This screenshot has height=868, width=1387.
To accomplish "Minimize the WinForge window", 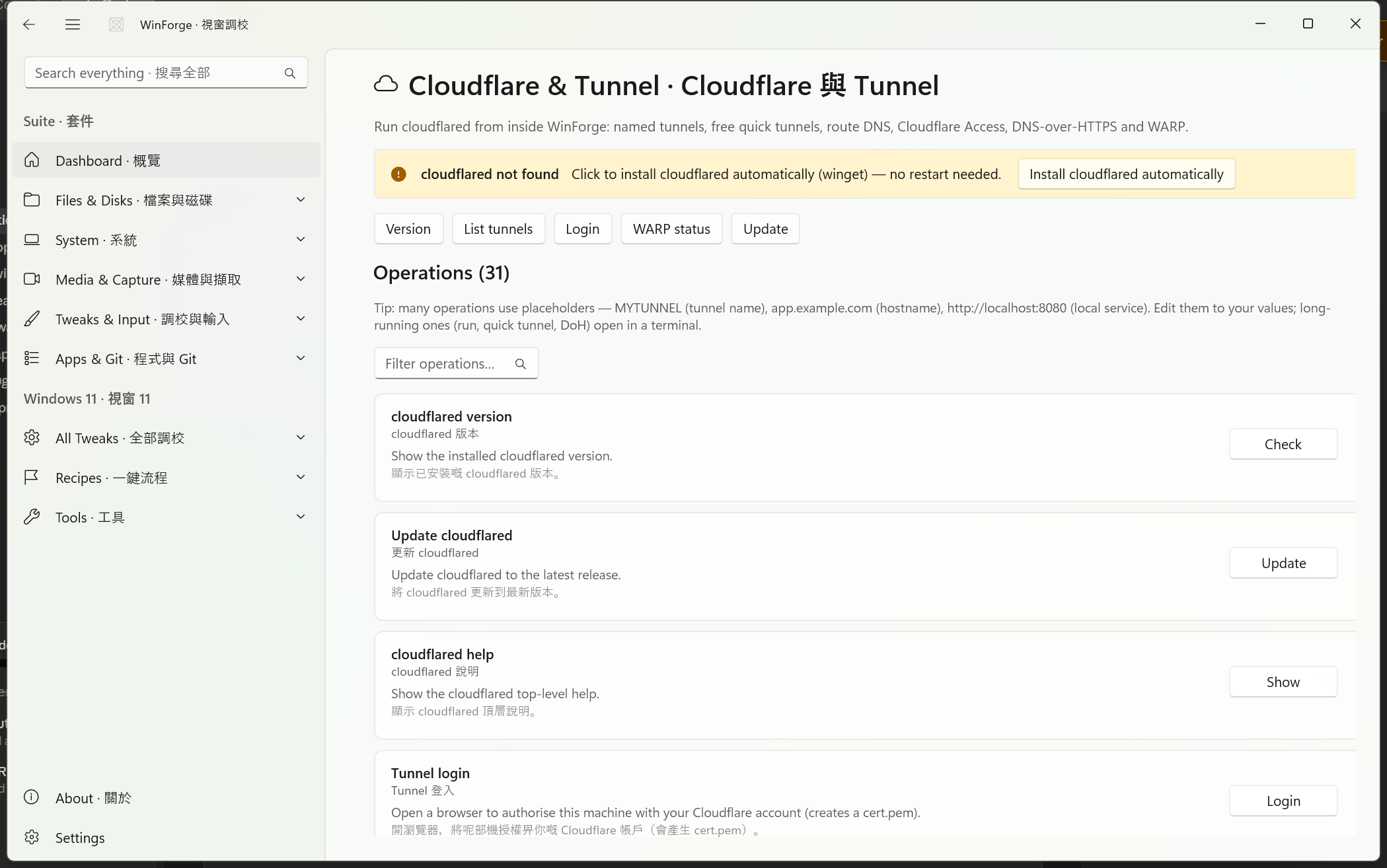I will tap(1260, 24).
